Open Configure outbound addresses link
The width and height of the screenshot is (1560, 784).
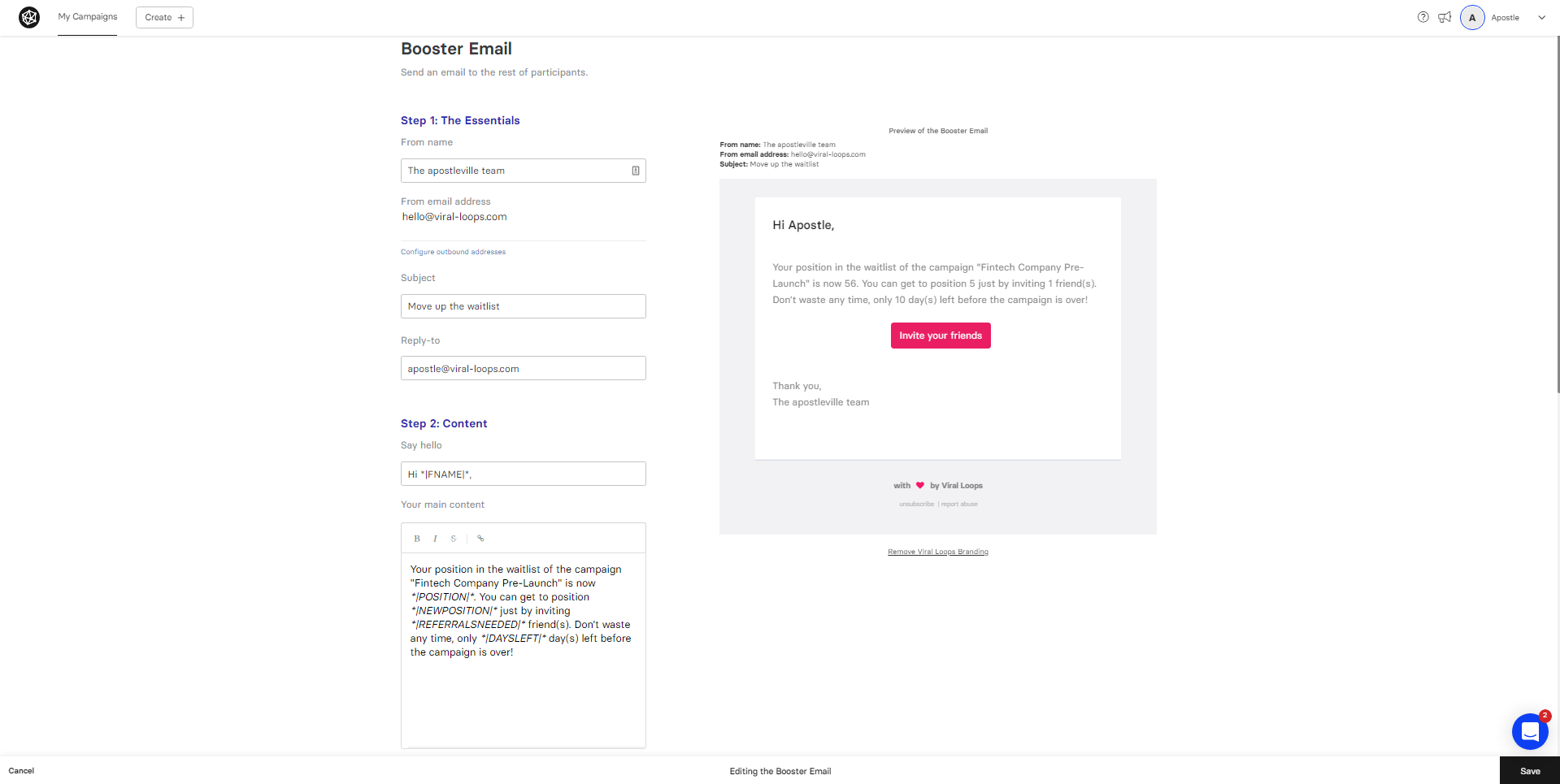coord(453,252)
